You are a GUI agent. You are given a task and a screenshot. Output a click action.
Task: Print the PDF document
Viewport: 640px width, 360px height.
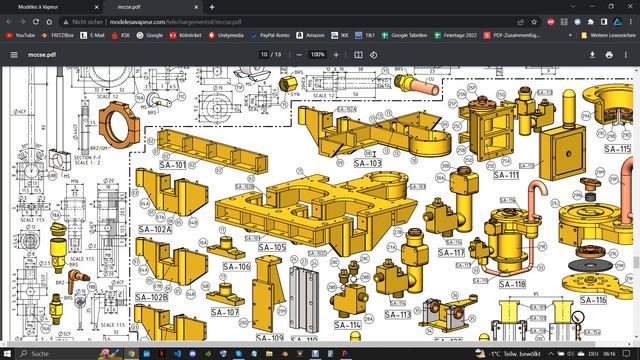[609, 55]
